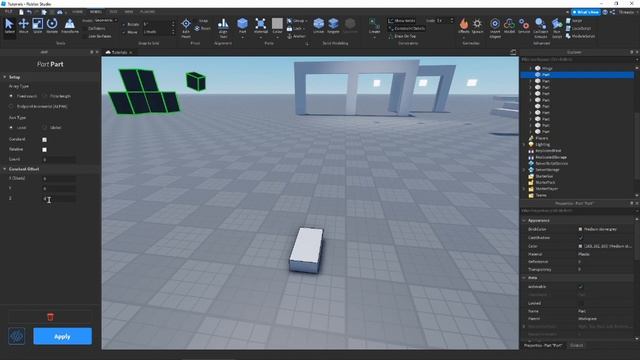640x360 pixels.
Task: Open Collision Groups editor
Action: 540,27
